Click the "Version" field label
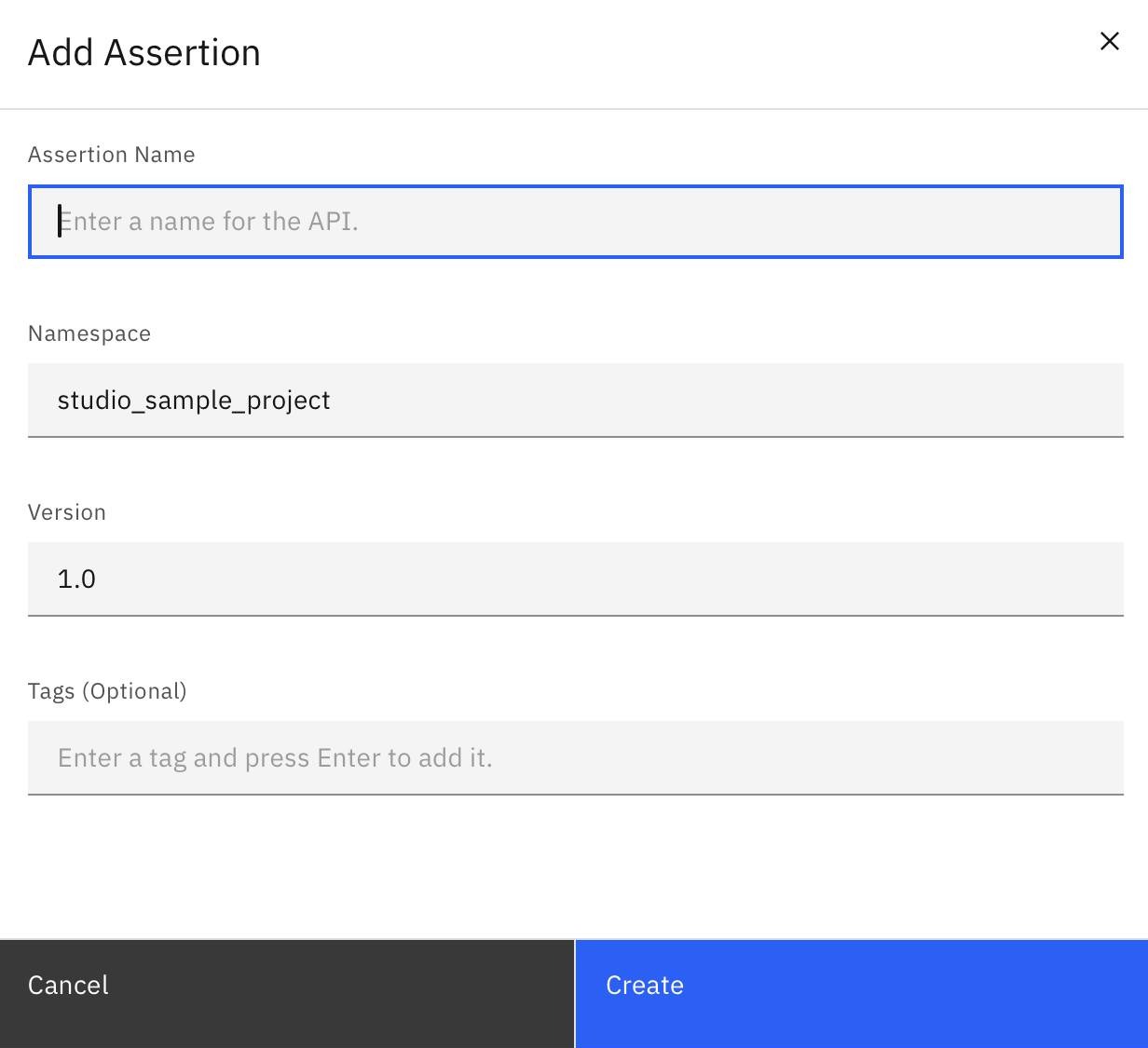 tap(67, 512)
